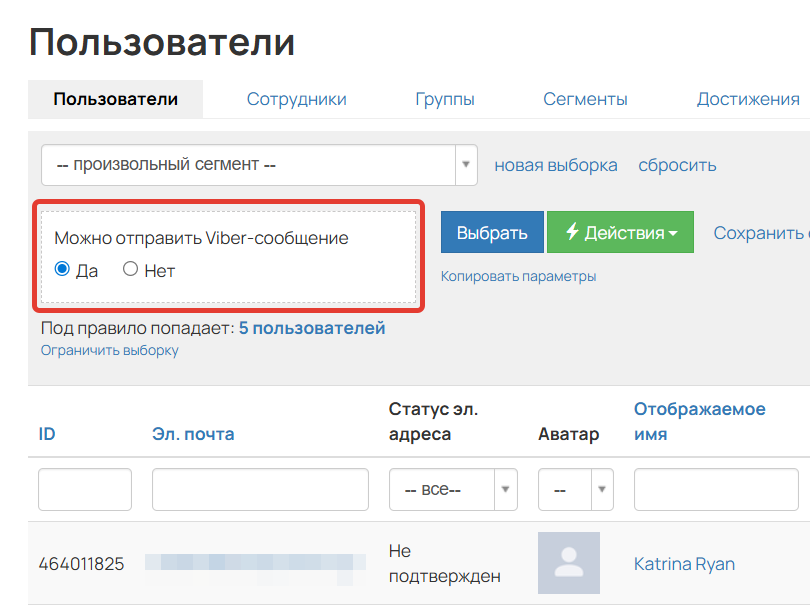Click the lightning icon on the Действия button
Image resolution: width=810 pixels, height=606 pixels.
pos(569,231)
